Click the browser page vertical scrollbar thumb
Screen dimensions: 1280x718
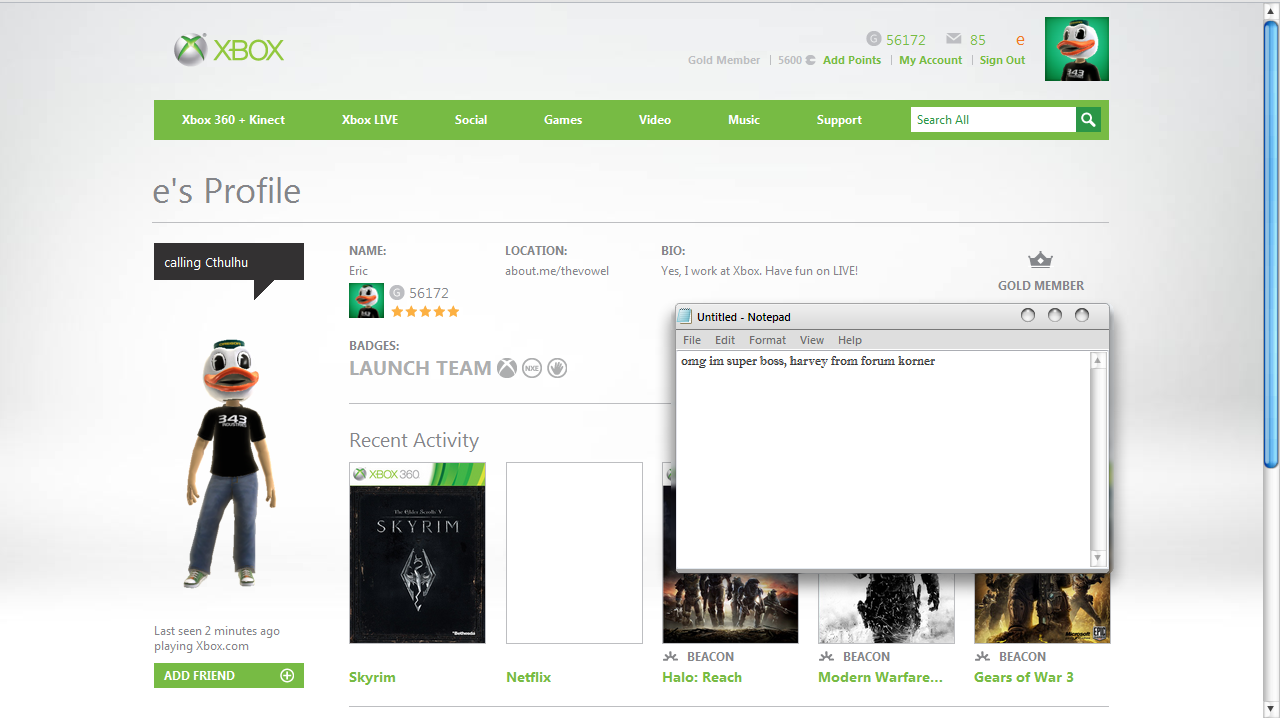pyautogui.click(x=1271, y=243)
